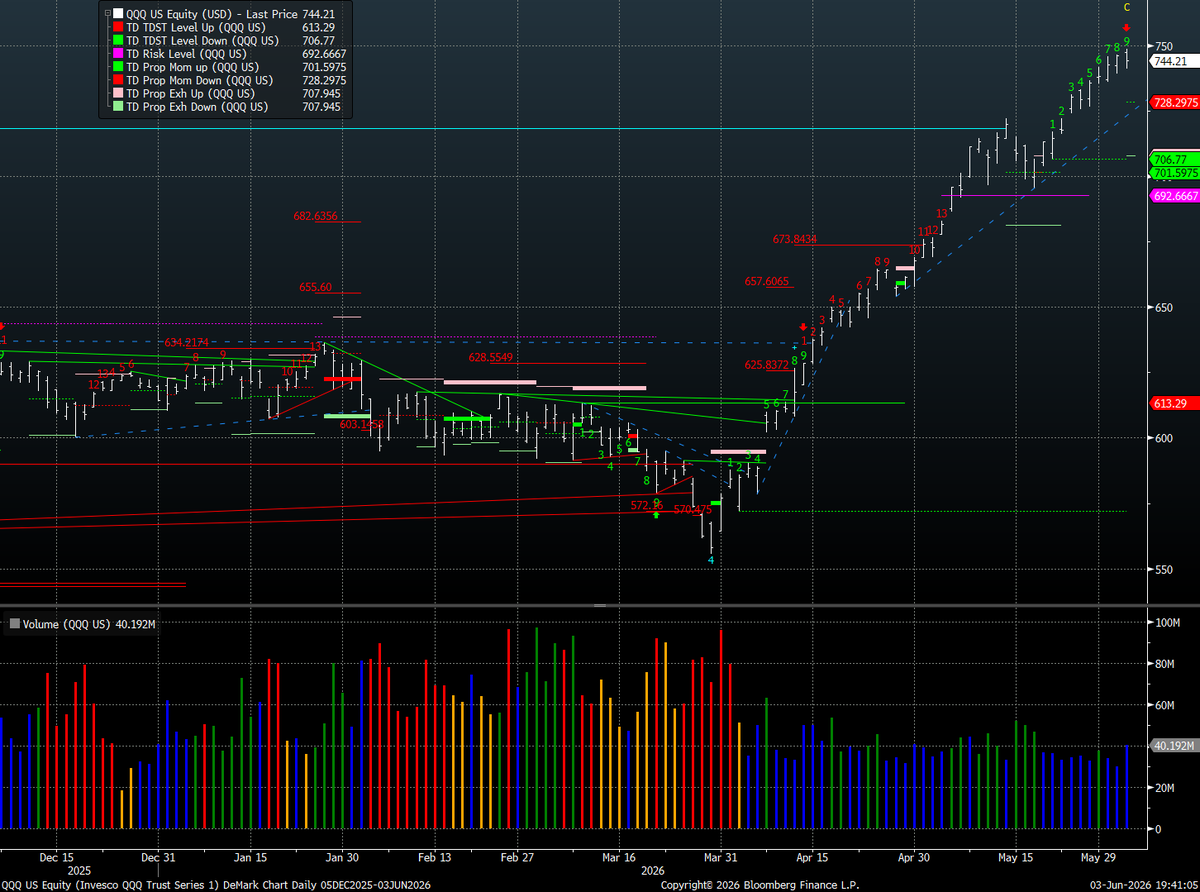Click the green up arrow under March bar 9
Viewport: 1200px width, 892px height.
[656, 514]
